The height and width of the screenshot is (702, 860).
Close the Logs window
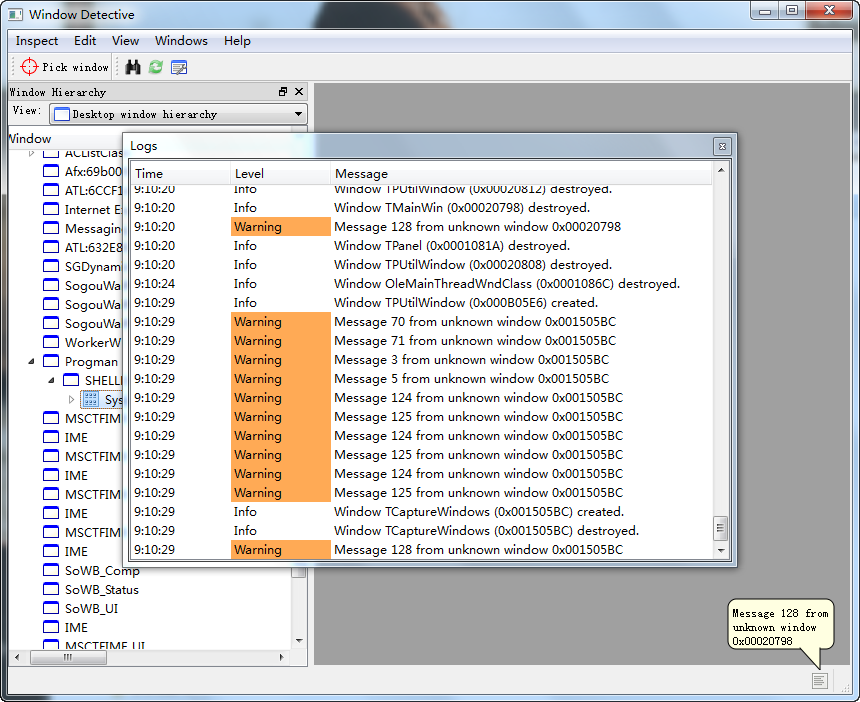(722, 146)
